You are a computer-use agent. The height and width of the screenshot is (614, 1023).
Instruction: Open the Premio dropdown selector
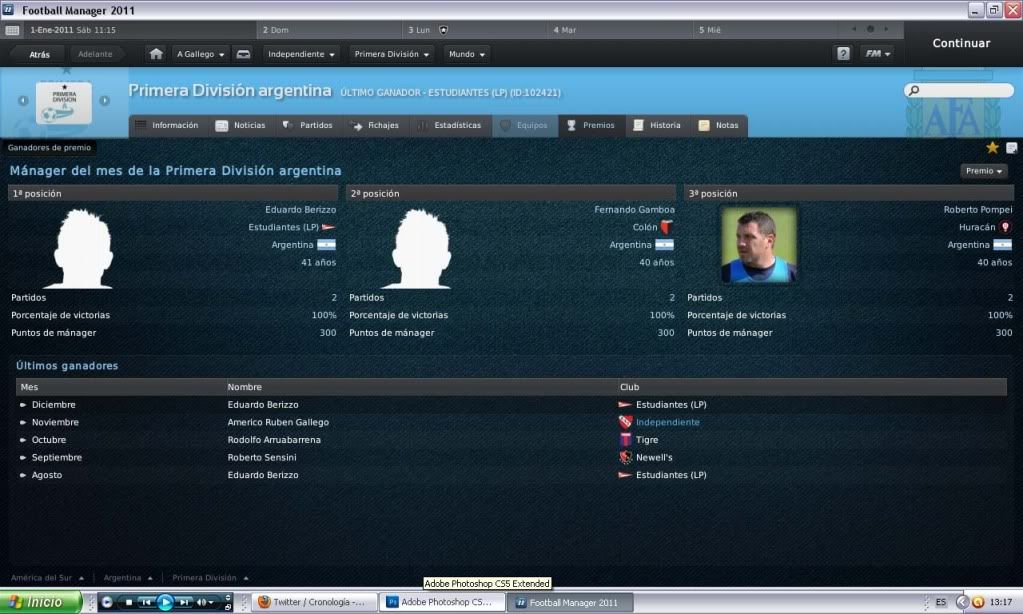pos(984,171)
